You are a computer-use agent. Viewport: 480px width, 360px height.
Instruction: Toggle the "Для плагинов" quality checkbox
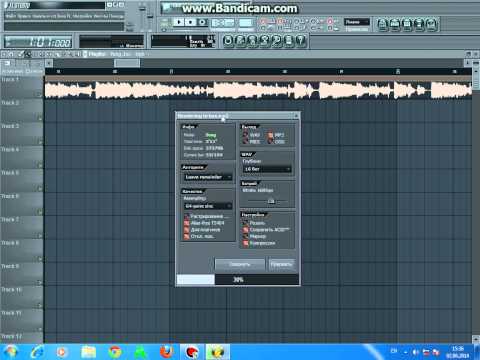tap(187, 230)
